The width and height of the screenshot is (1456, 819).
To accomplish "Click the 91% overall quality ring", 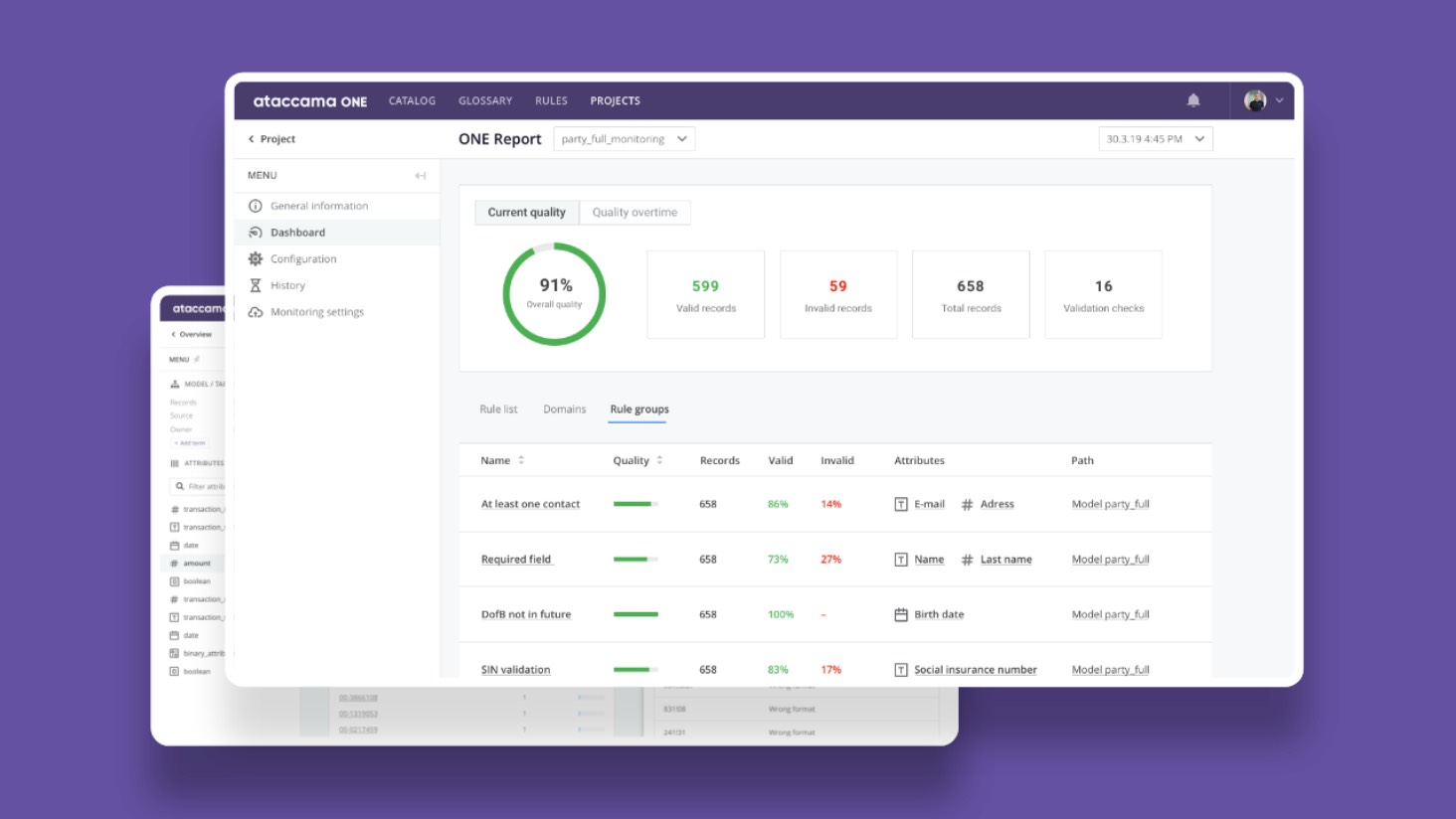I will point(555,293).
